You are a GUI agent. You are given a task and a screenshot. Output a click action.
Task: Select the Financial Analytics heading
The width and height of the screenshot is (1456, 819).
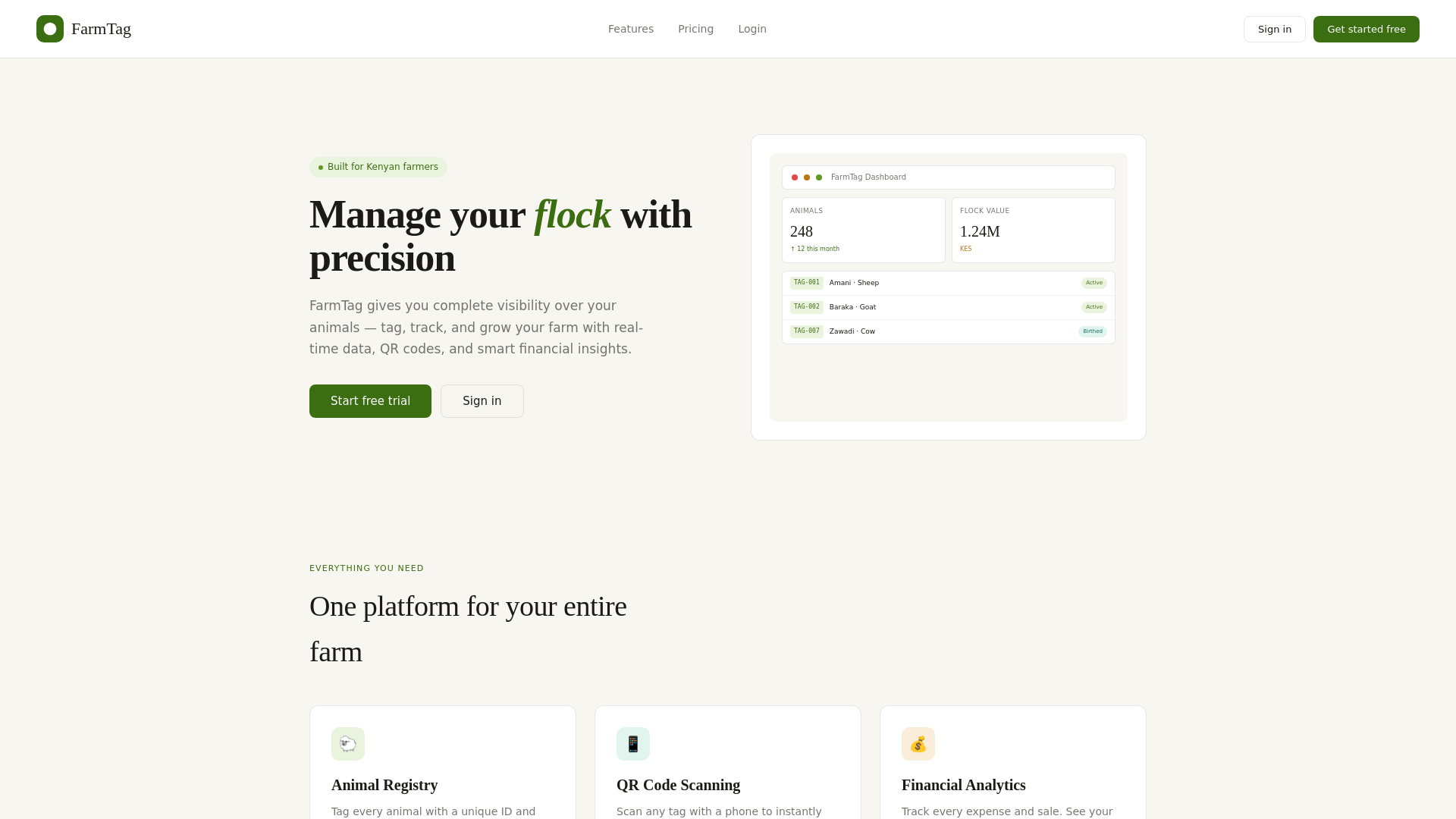point(963,785)
